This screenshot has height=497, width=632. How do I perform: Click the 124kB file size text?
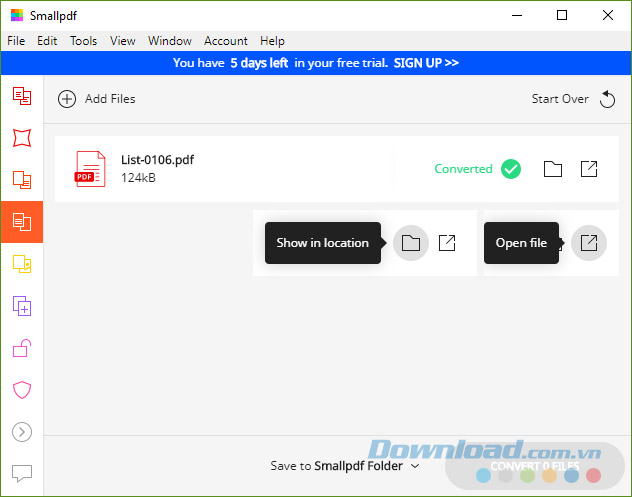(138, 178)
